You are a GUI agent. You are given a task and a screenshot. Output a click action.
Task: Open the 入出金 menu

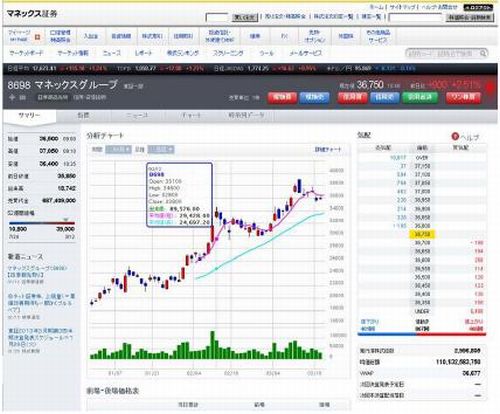91,36
